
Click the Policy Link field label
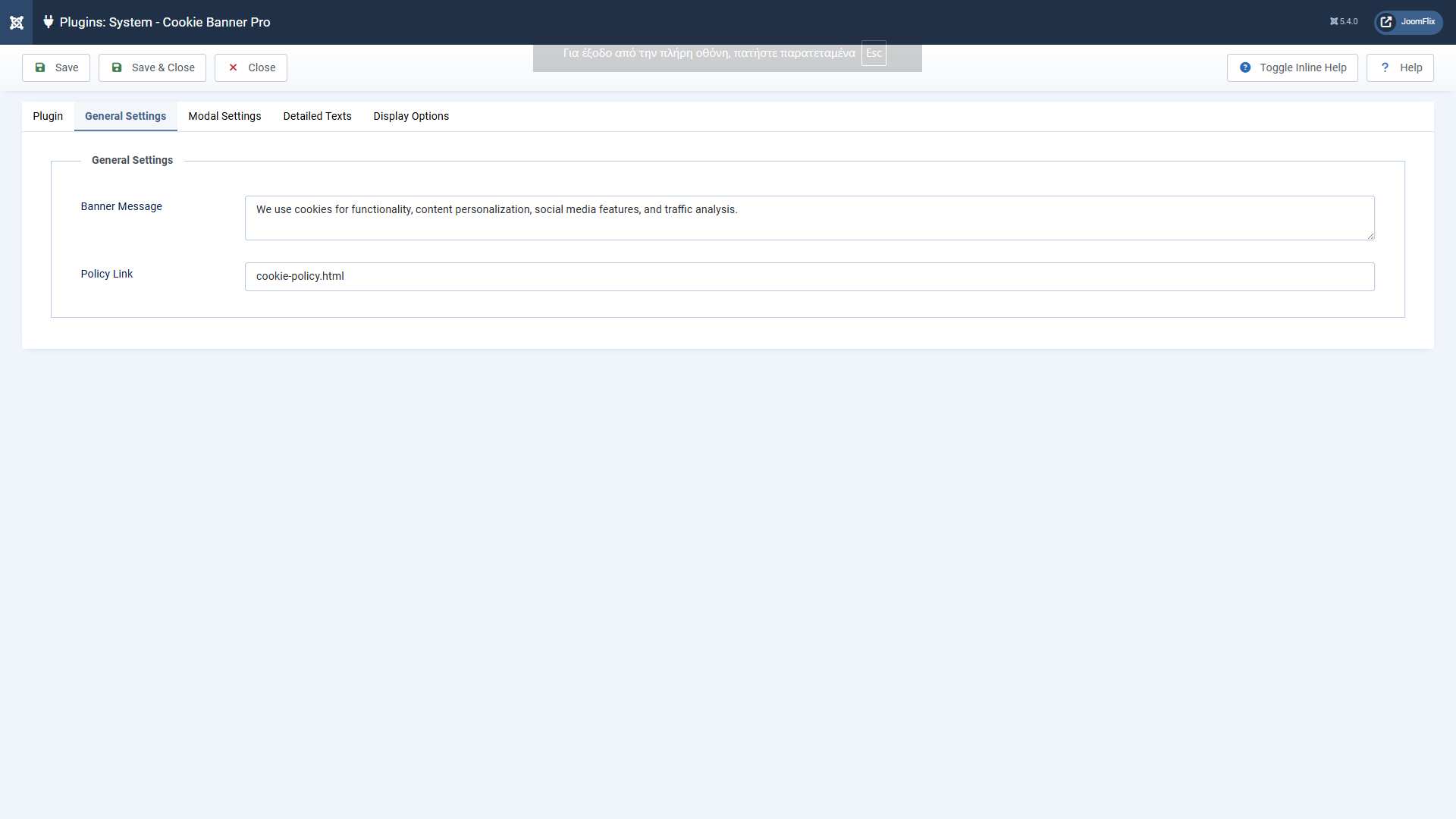pyautogui.click(x=107, y=274)
